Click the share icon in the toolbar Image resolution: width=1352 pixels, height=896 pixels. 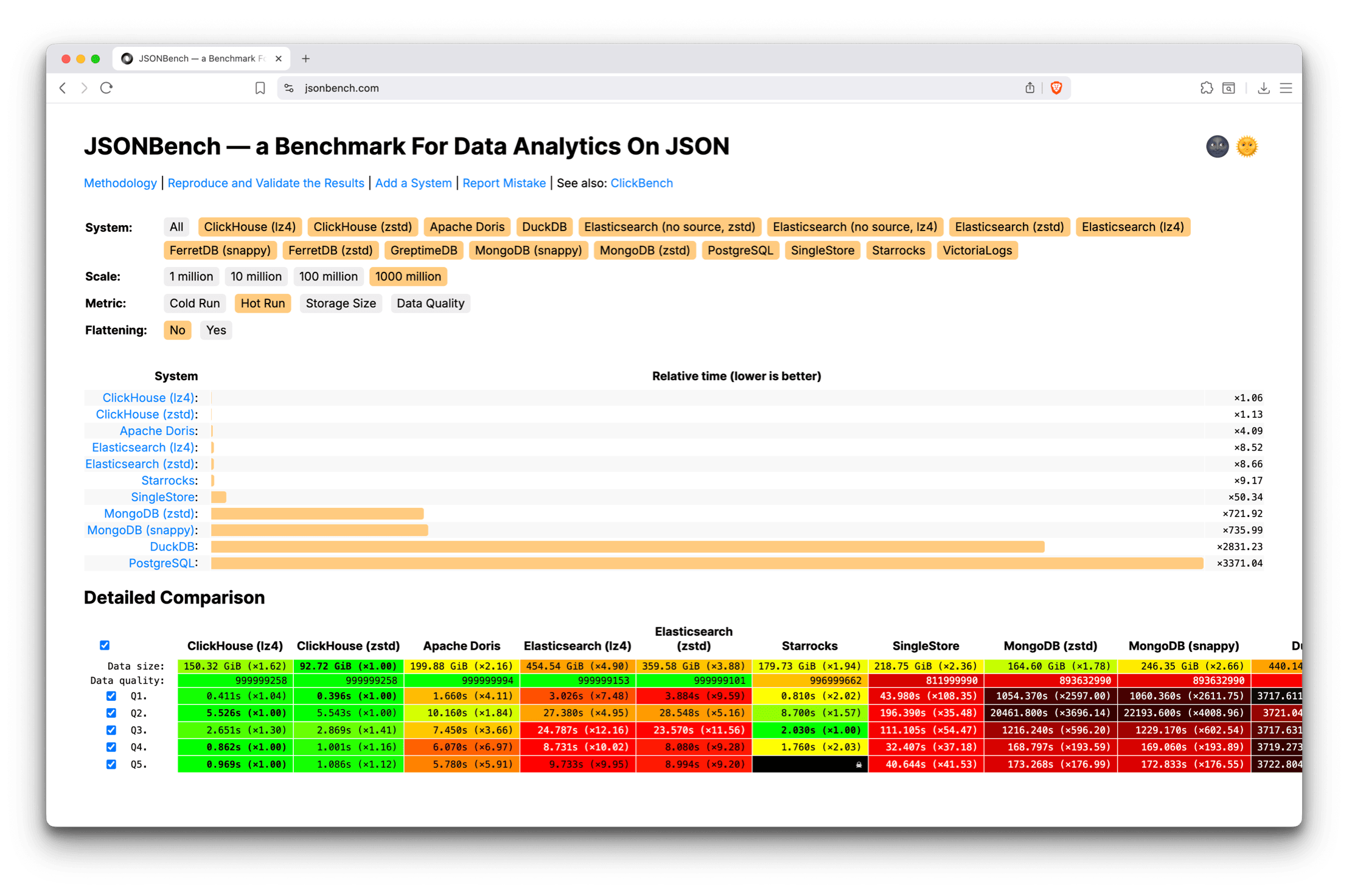(x=1030, y=88)
